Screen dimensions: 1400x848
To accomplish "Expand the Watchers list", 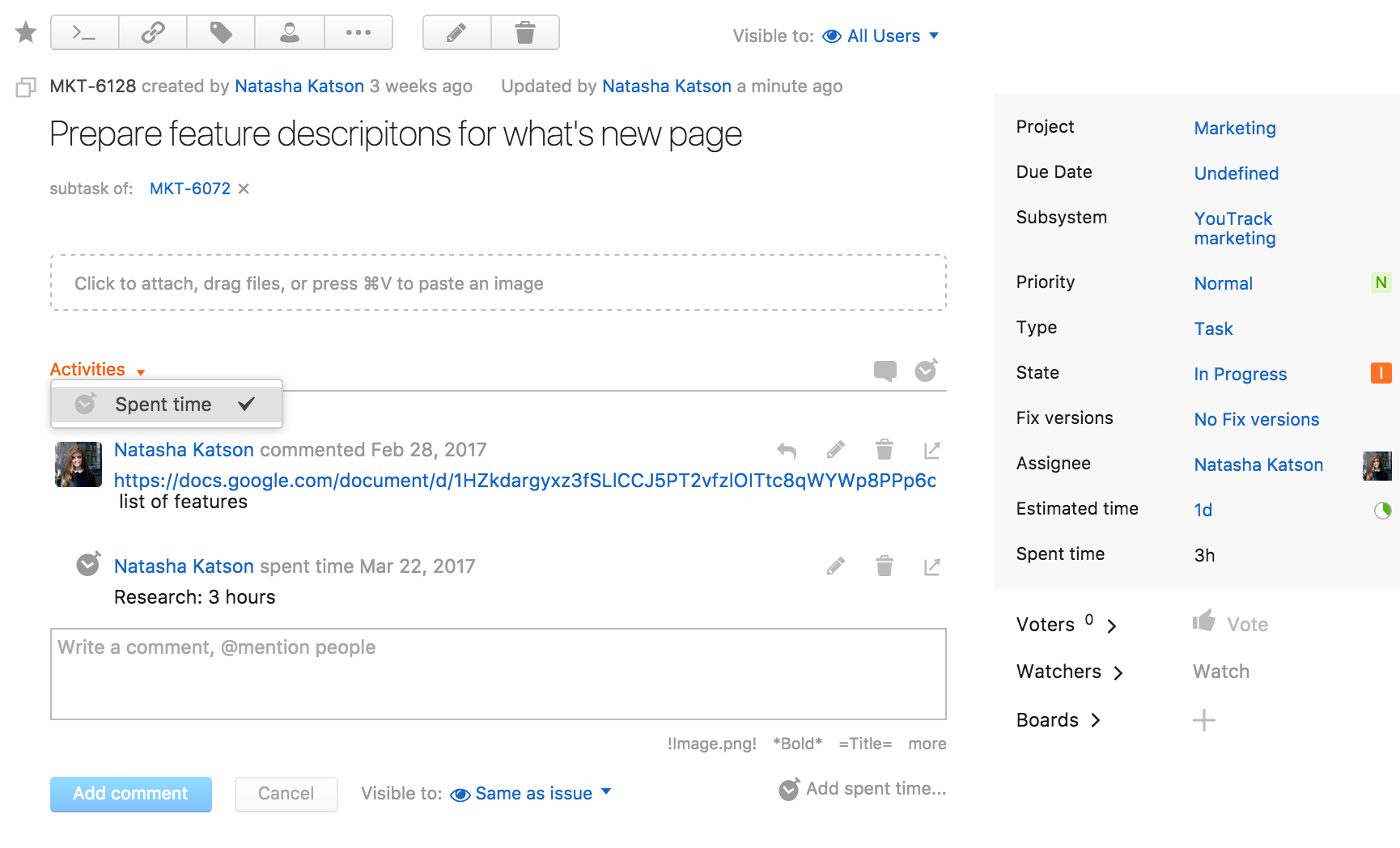I will [x=1070, y=672].
